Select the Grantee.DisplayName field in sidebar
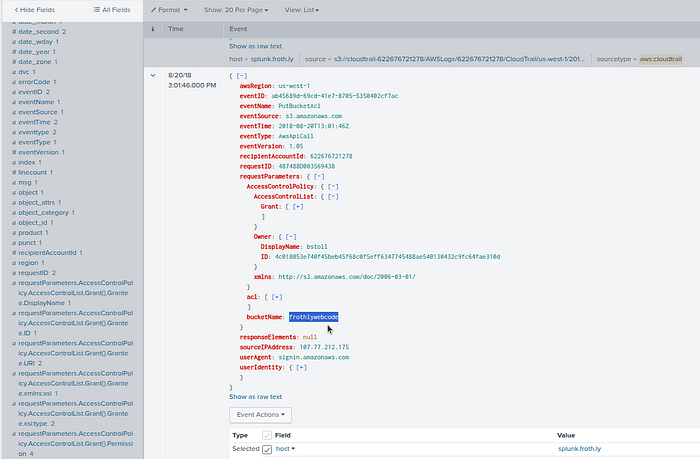 tap(73, 293)
